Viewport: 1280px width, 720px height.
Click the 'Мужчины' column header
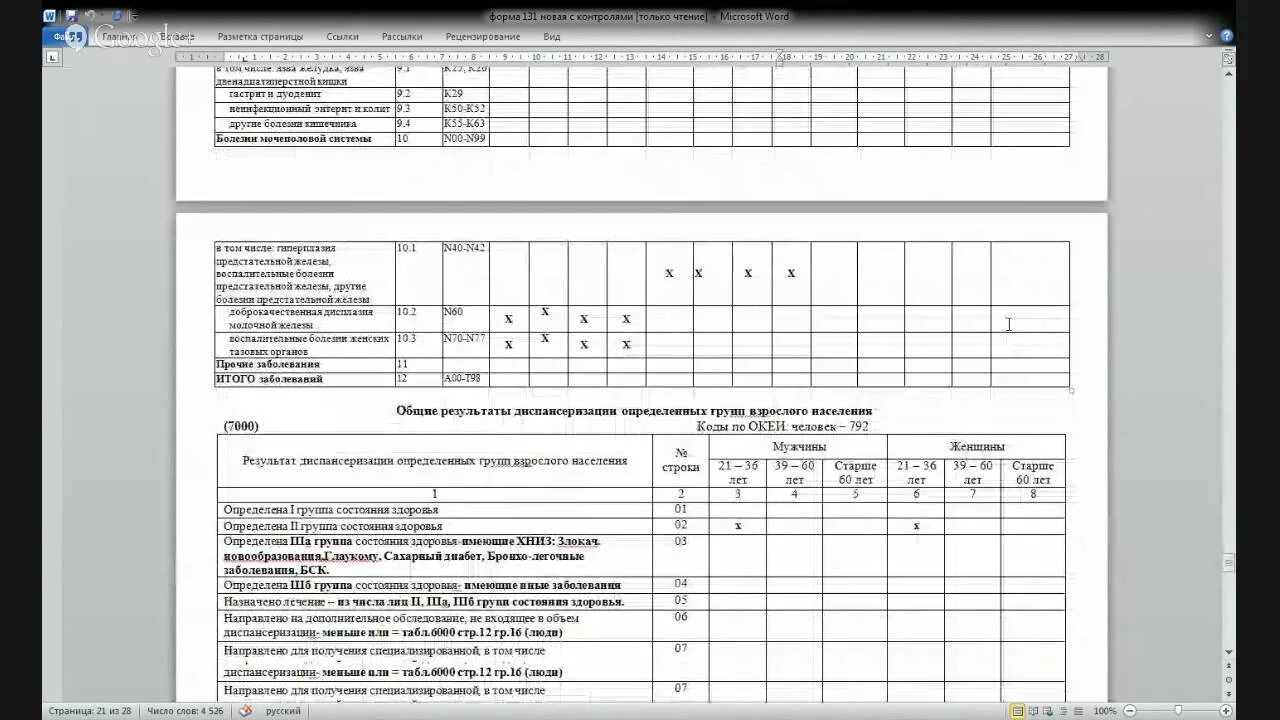pos(799,447)
